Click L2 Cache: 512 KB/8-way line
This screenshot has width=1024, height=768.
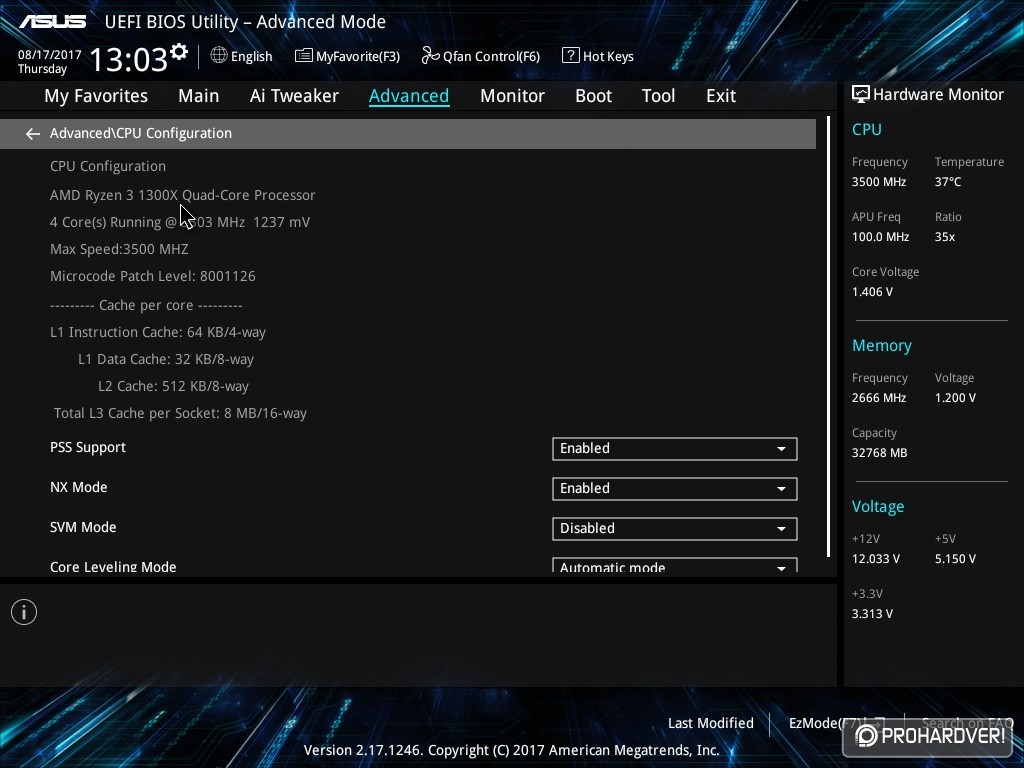coord(173,387)
